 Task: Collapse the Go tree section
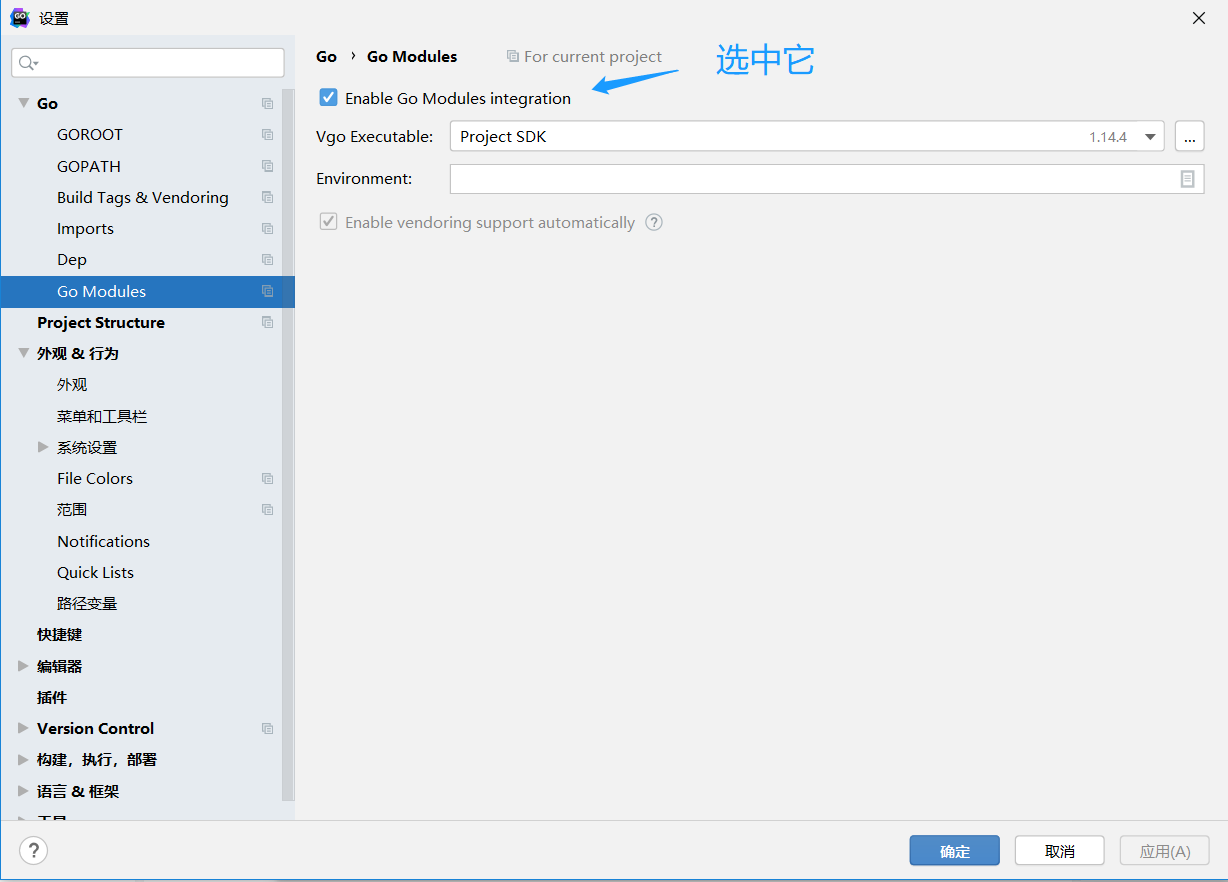(23, 103)
